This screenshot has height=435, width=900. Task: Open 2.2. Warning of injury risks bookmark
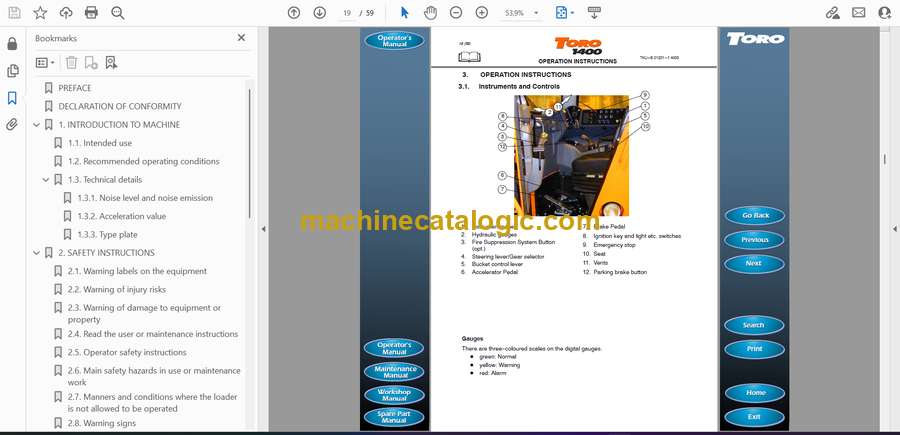tap(117, 290)
